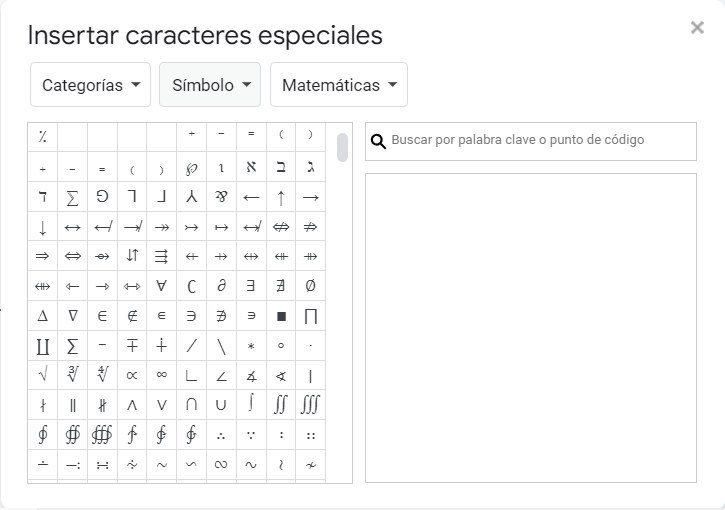Click the cube root symbol
The height and width of the screenshot is (510, 725).
pyautogui.click(x=72, y=375)
